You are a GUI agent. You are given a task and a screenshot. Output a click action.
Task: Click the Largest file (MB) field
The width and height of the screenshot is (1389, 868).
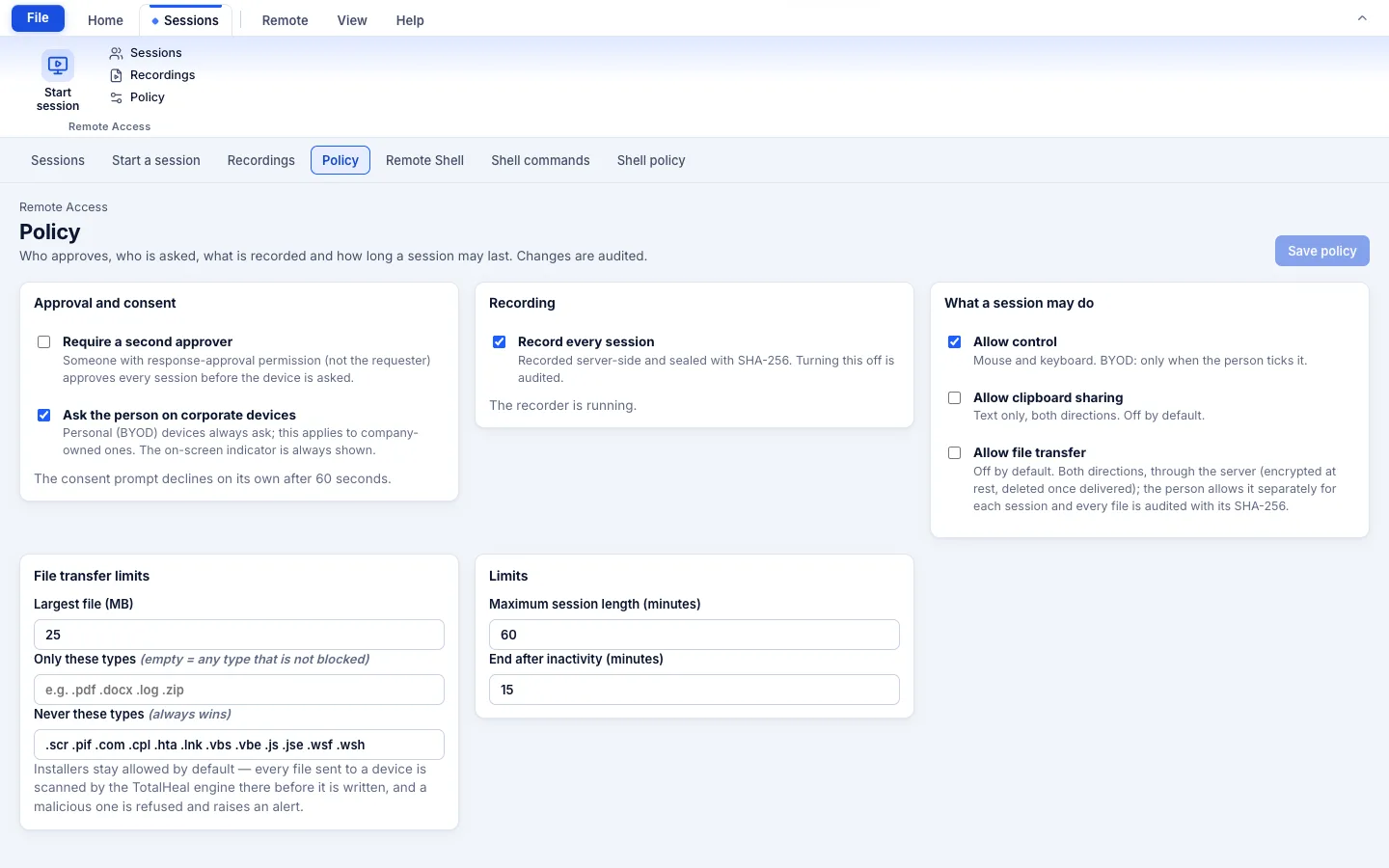239,635
